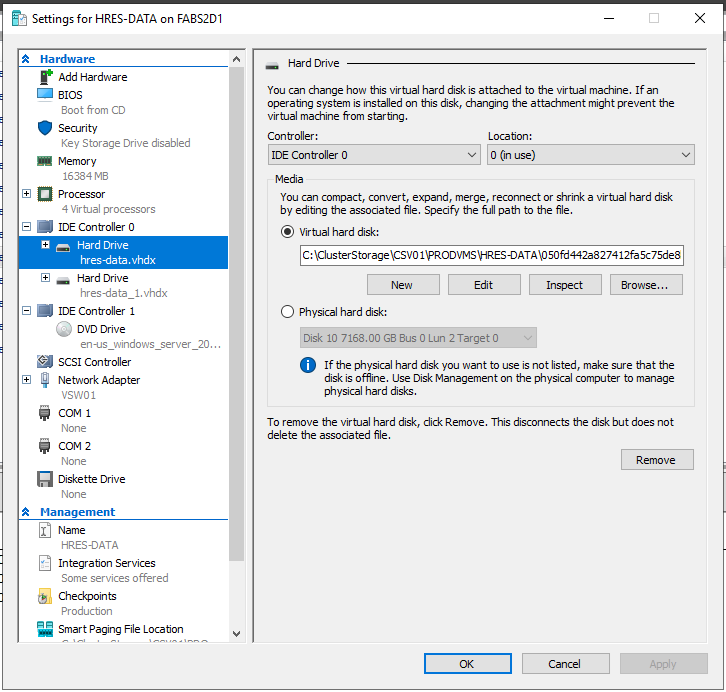Click the virtual hard disk path field

coord(491,255)
